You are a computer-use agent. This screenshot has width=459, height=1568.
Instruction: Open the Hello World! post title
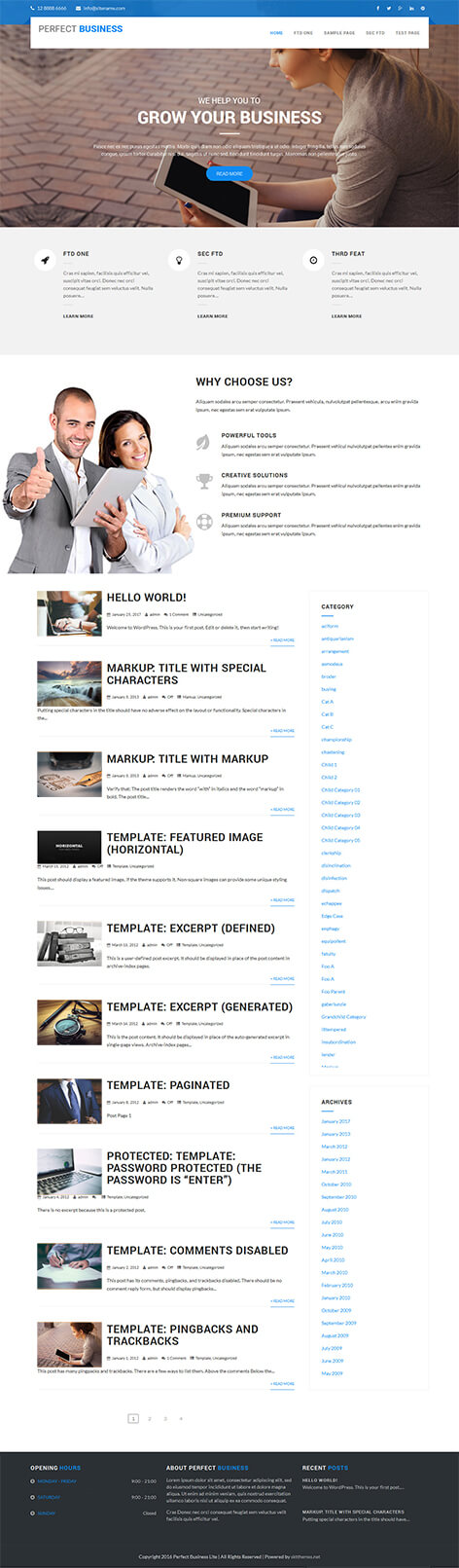pos(147,598)
